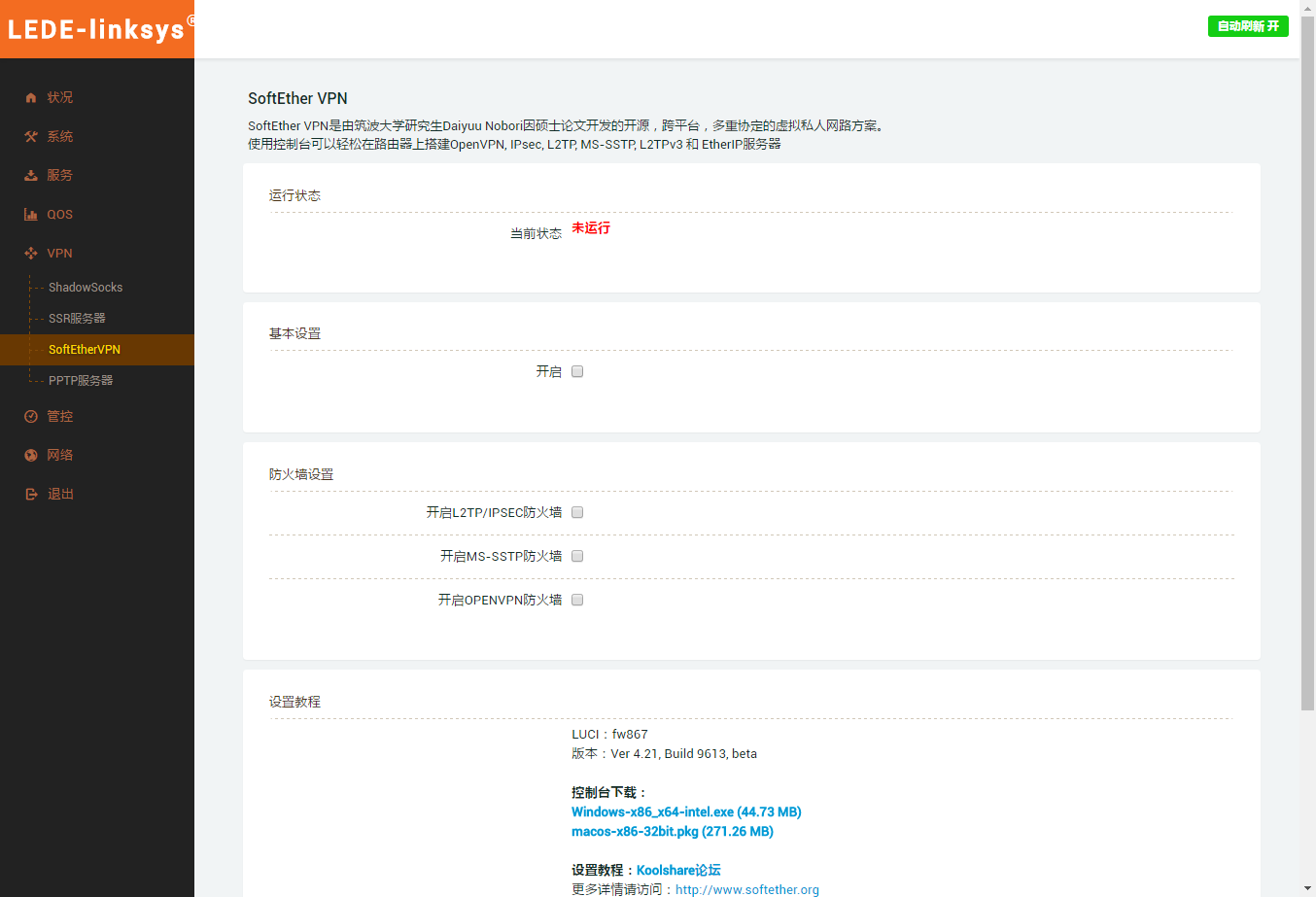
Task: Click the bar chart icon beside QOS
Action: click(31, 215)
